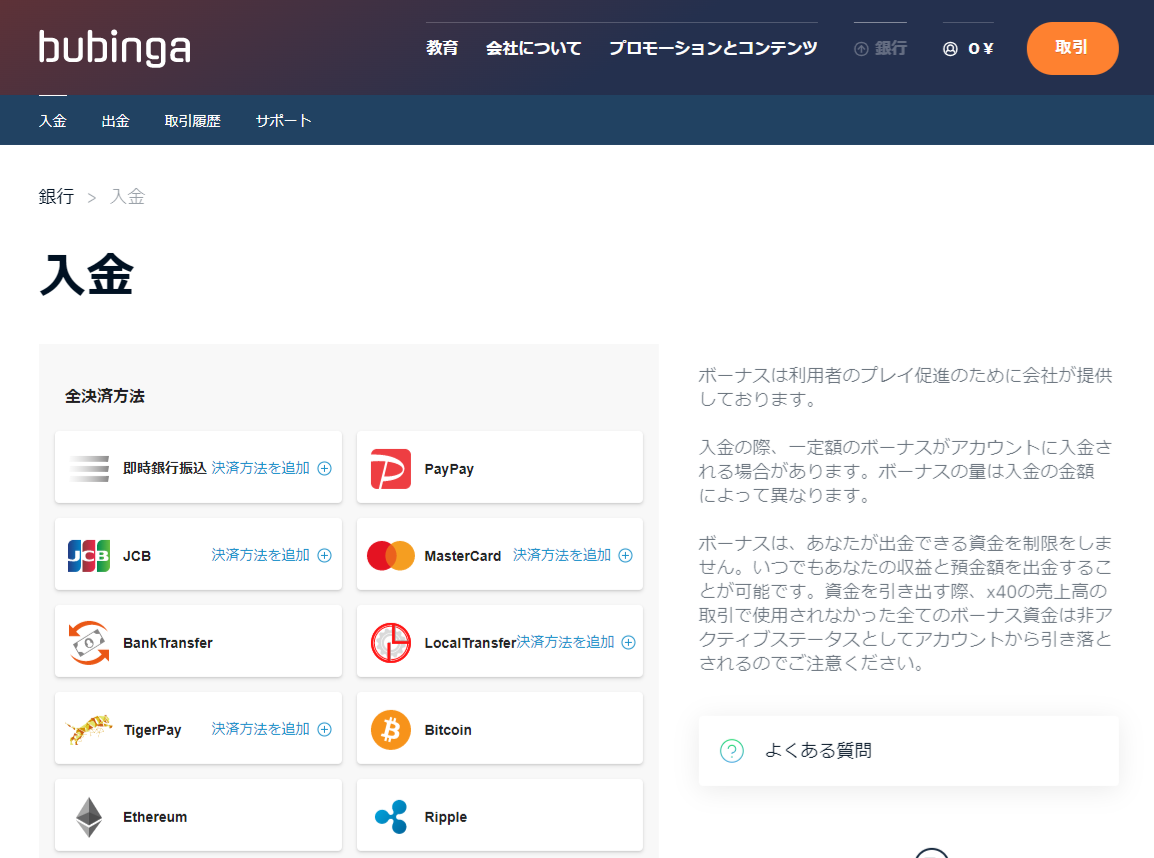Image resolution: width=1154 pixels, height=858 pixels.
Task: Click the LocalTransfer icon
Action: pyautogui.click(x=391, y=642)
